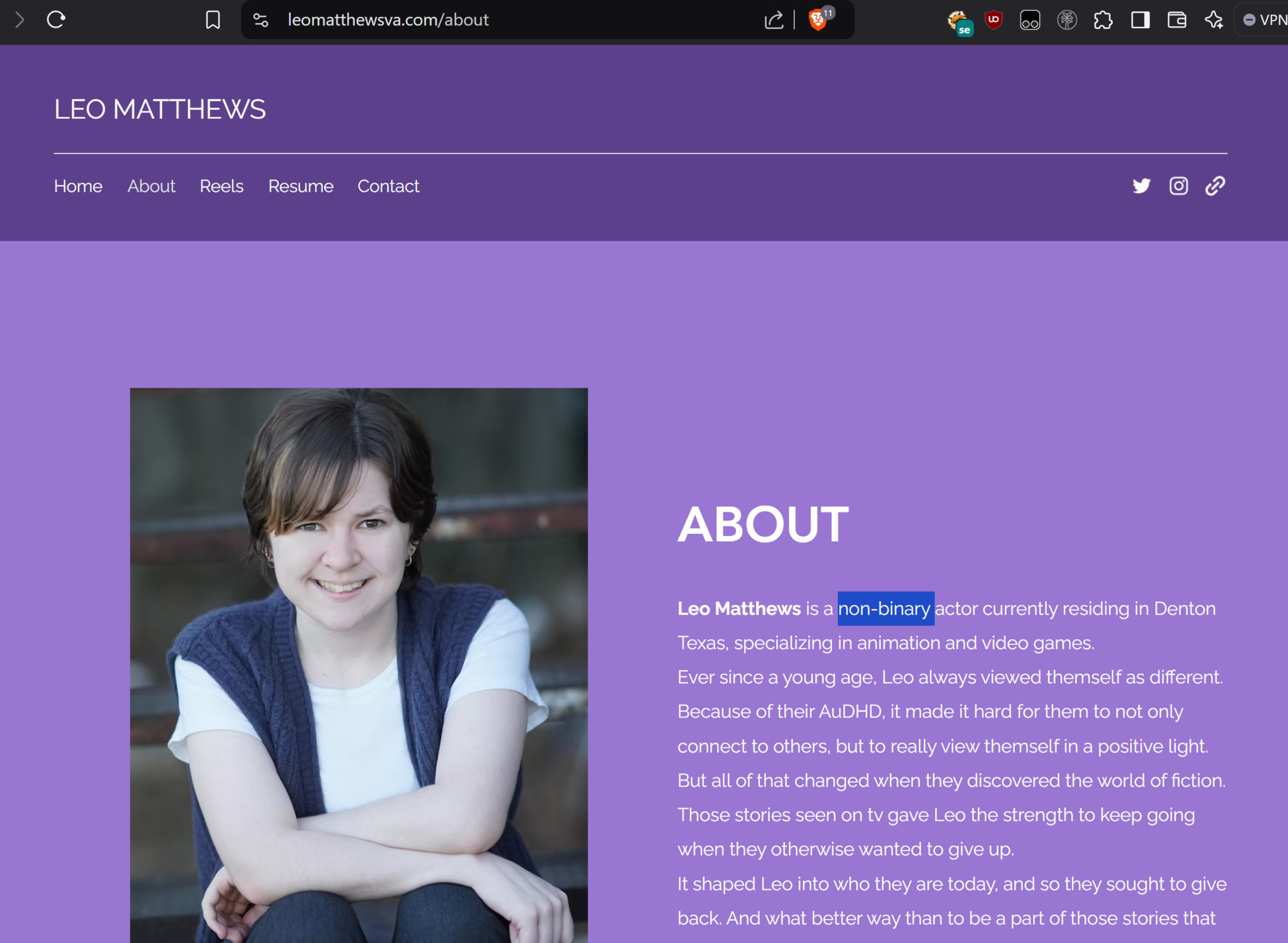Screen dimensions: 1288x943
Task: Click the share page icon
Action: coord(773,19)
